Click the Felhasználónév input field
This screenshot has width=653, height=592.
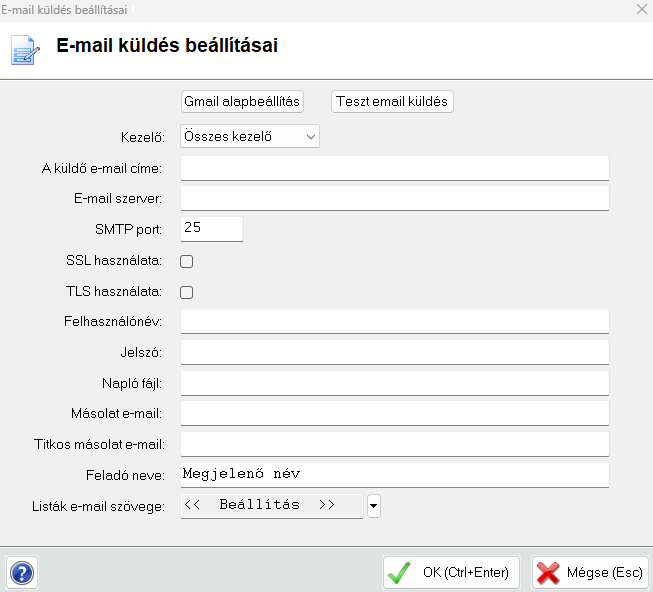click(394, 321)
